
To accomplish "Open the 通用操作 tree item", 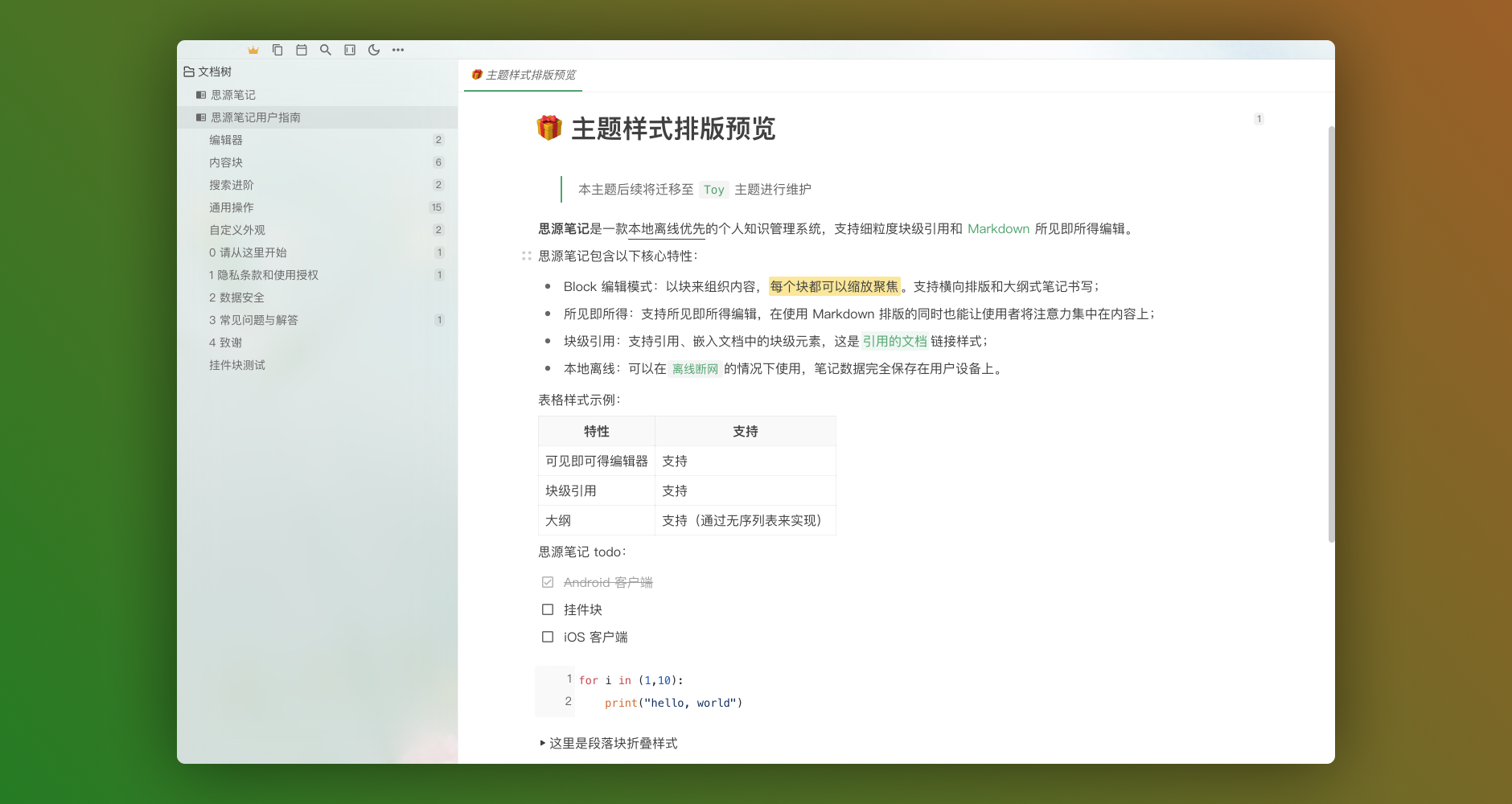I will (x=318, y=207).
